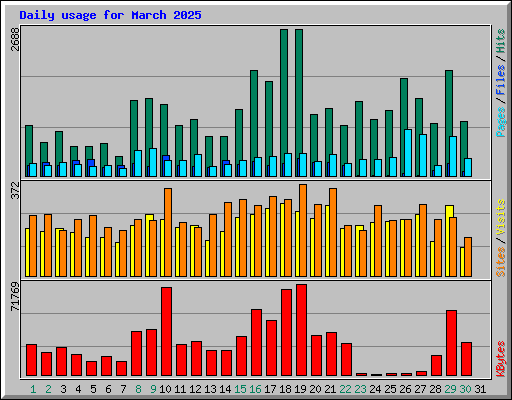Click the yellow 'Visits' legend label

tap(501, 218)
